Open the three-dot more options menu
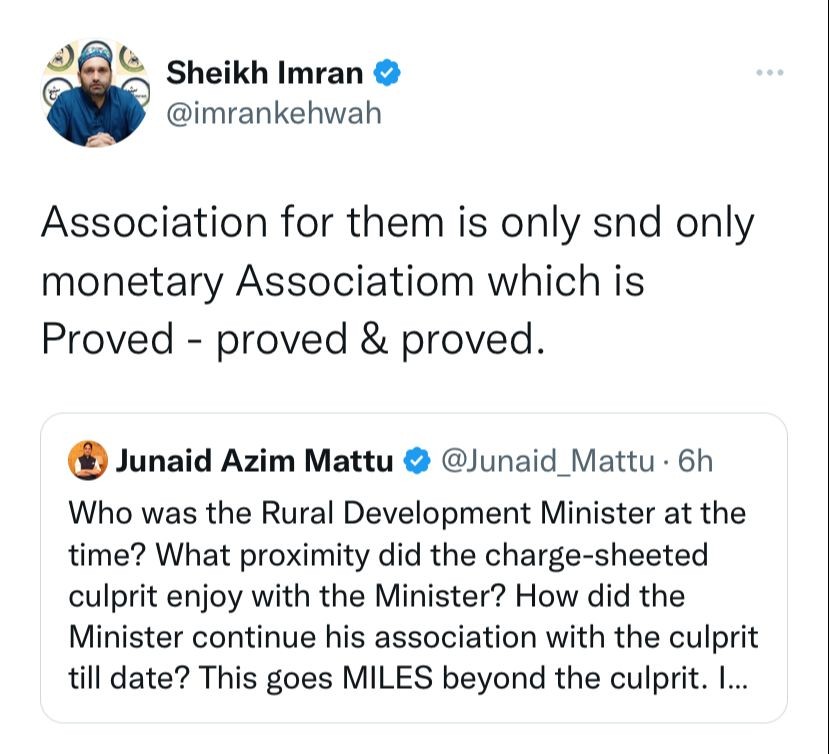The width and height of the screenshot is (829, 754). point(770,72)
